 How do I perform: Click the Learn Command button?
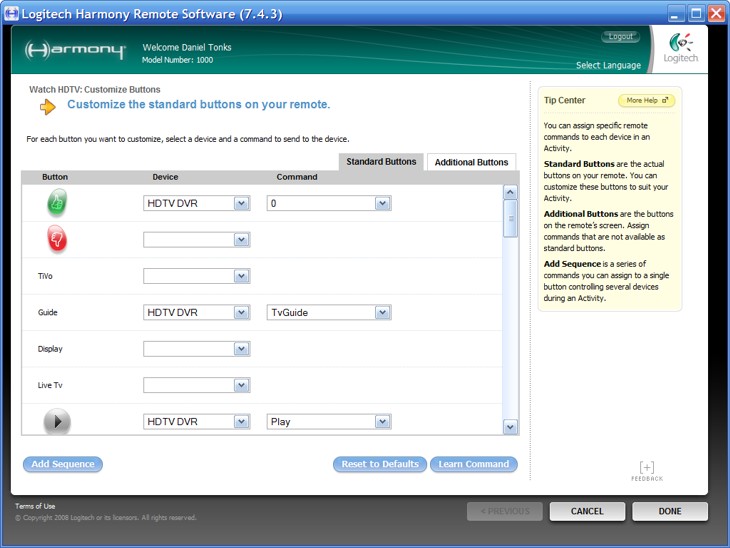tap(473, 464)
